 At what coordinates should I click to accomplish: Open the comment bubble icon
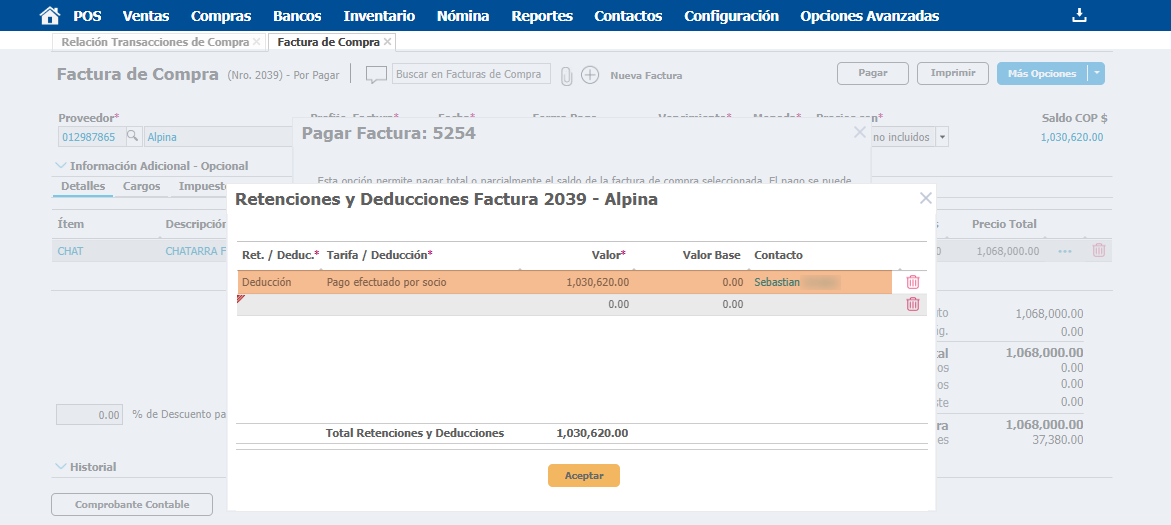[x=376, y=75]
